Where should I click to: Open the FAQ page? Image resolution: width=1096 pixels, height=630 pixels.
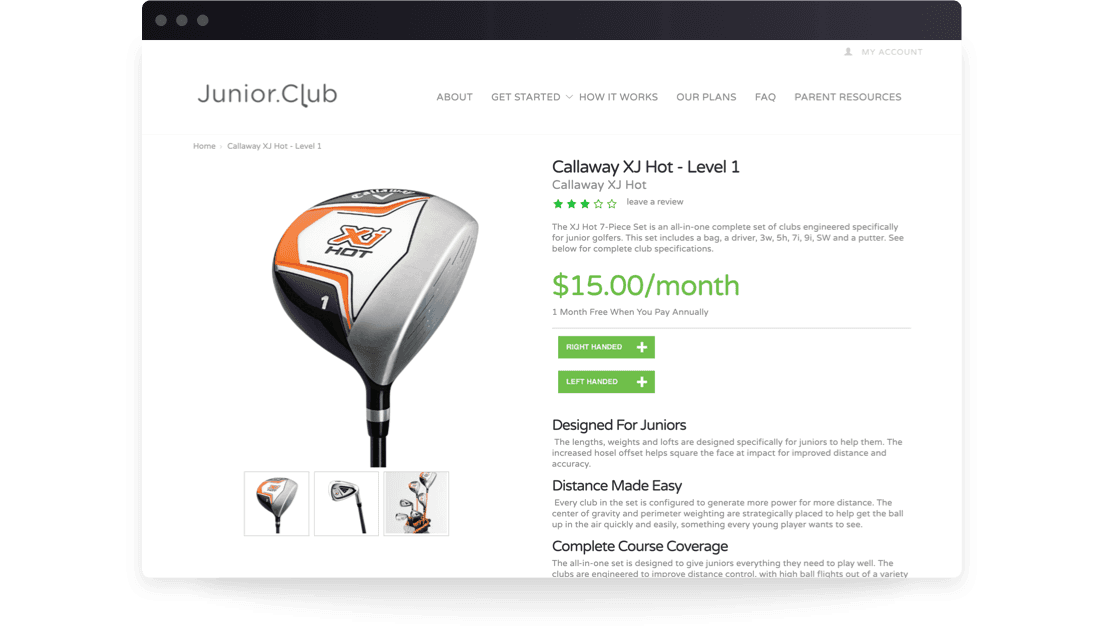coord(765,97)
